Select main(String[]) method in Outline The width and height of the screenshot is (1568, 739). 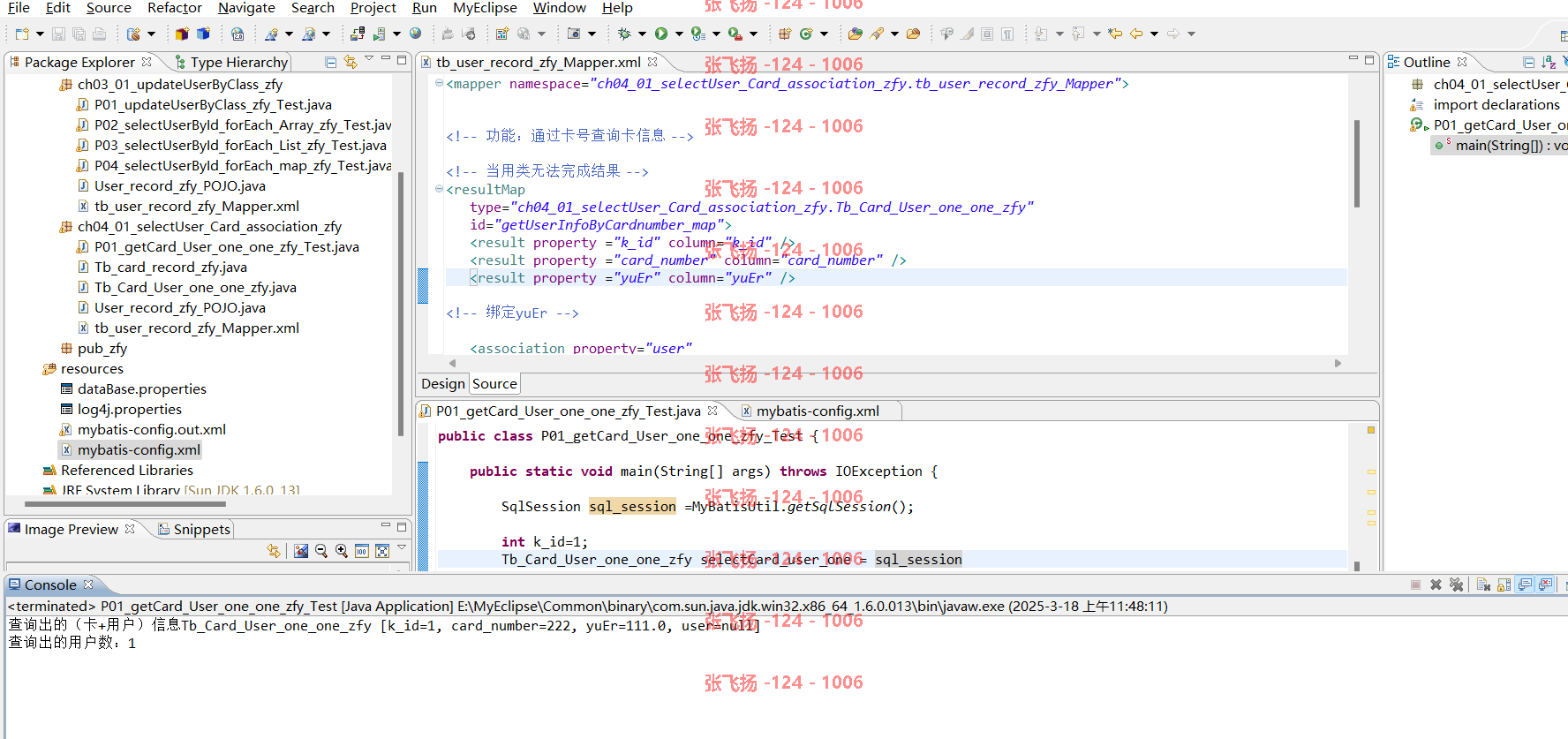click(x=1500, y=145)
